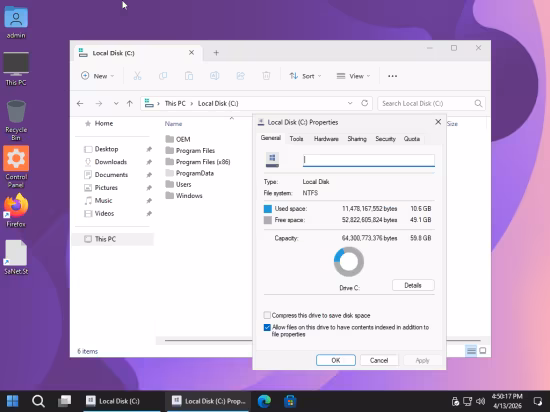This screenshot has width=550, height=412.
Task: Expand the New dropdown
Action: 98,76
